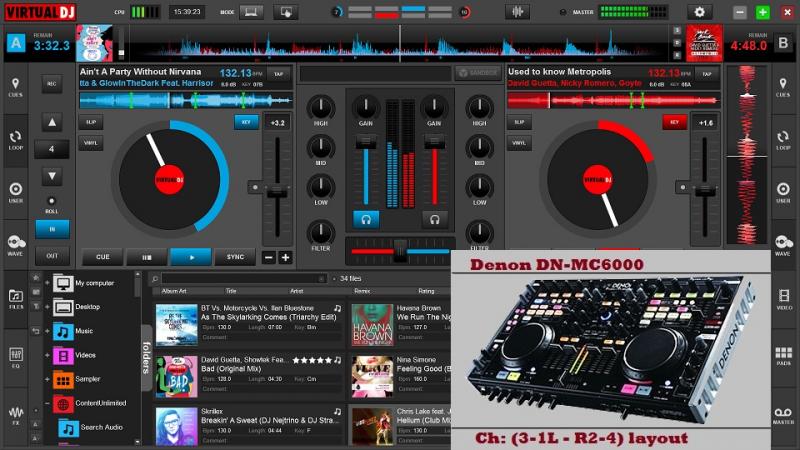Click deck A pitch slider handle

(x=277, y=192)
